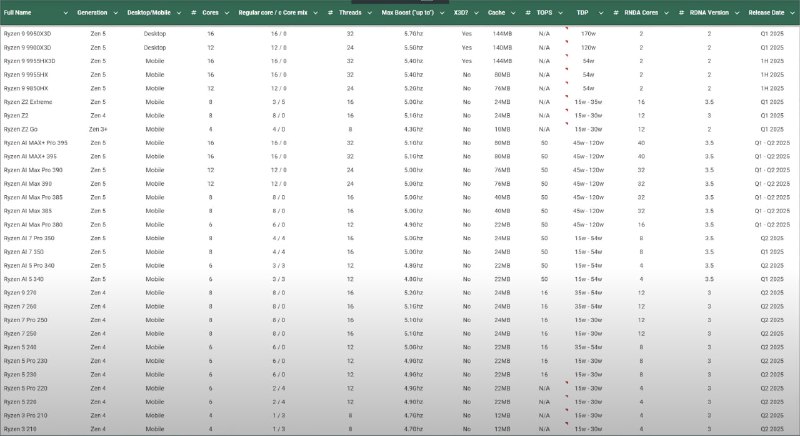Open the Max Boost column filter dropdown
This screenshot has width=800, height=436.
[x=442, y=13]
